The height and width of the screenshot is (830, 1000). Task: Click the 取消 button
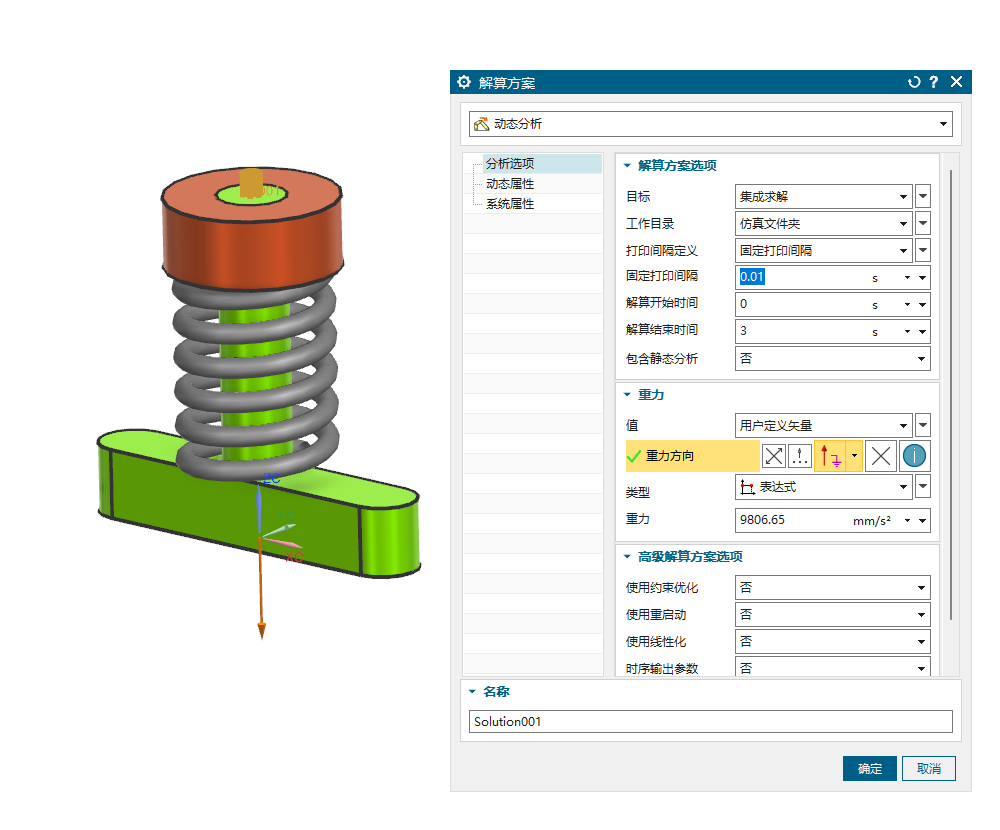pos(929,768)
